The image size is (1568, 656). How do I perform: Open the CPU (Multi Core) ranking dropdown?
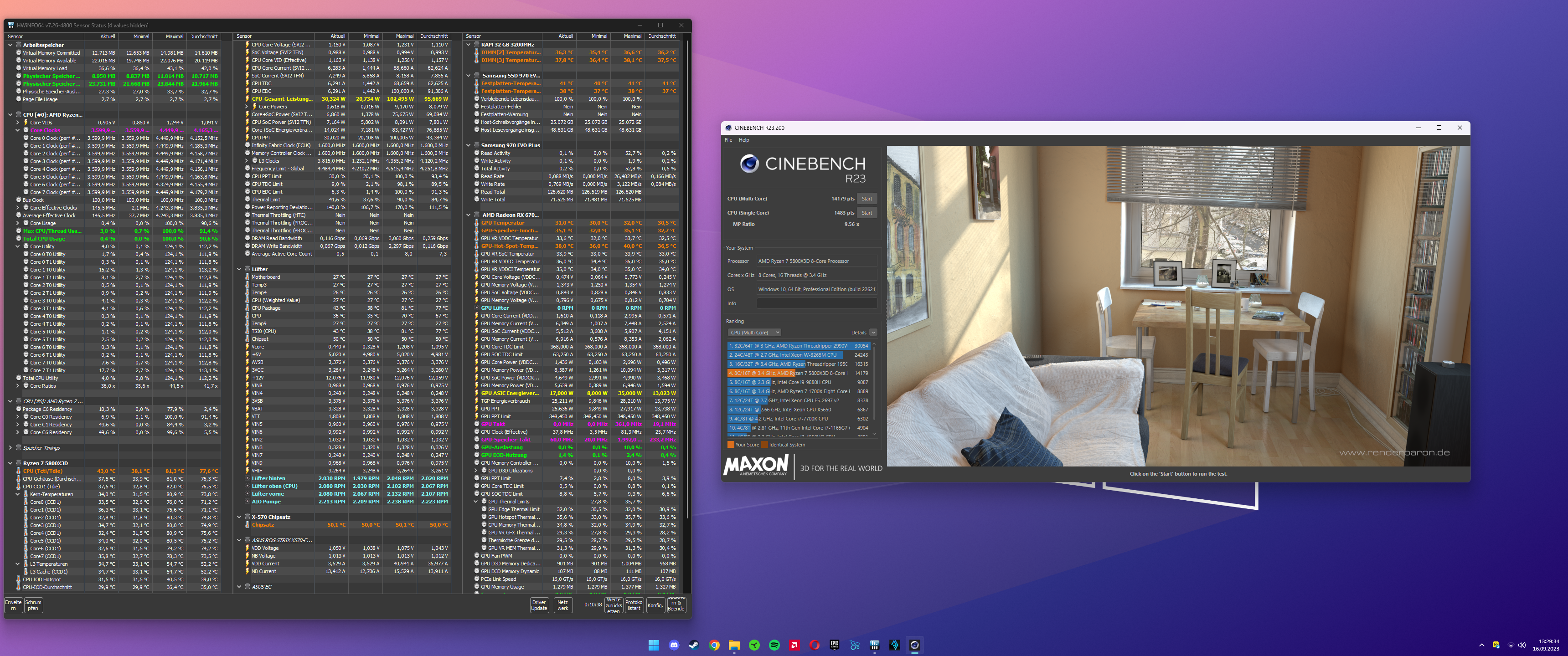coord(753,332)
